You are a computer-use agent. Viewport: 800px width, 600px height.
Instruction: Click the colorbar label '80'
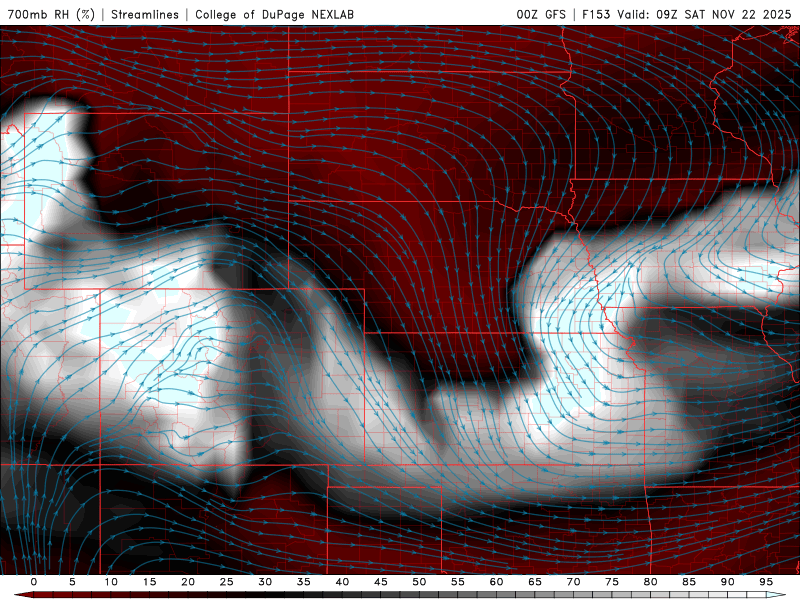[650, 582]
